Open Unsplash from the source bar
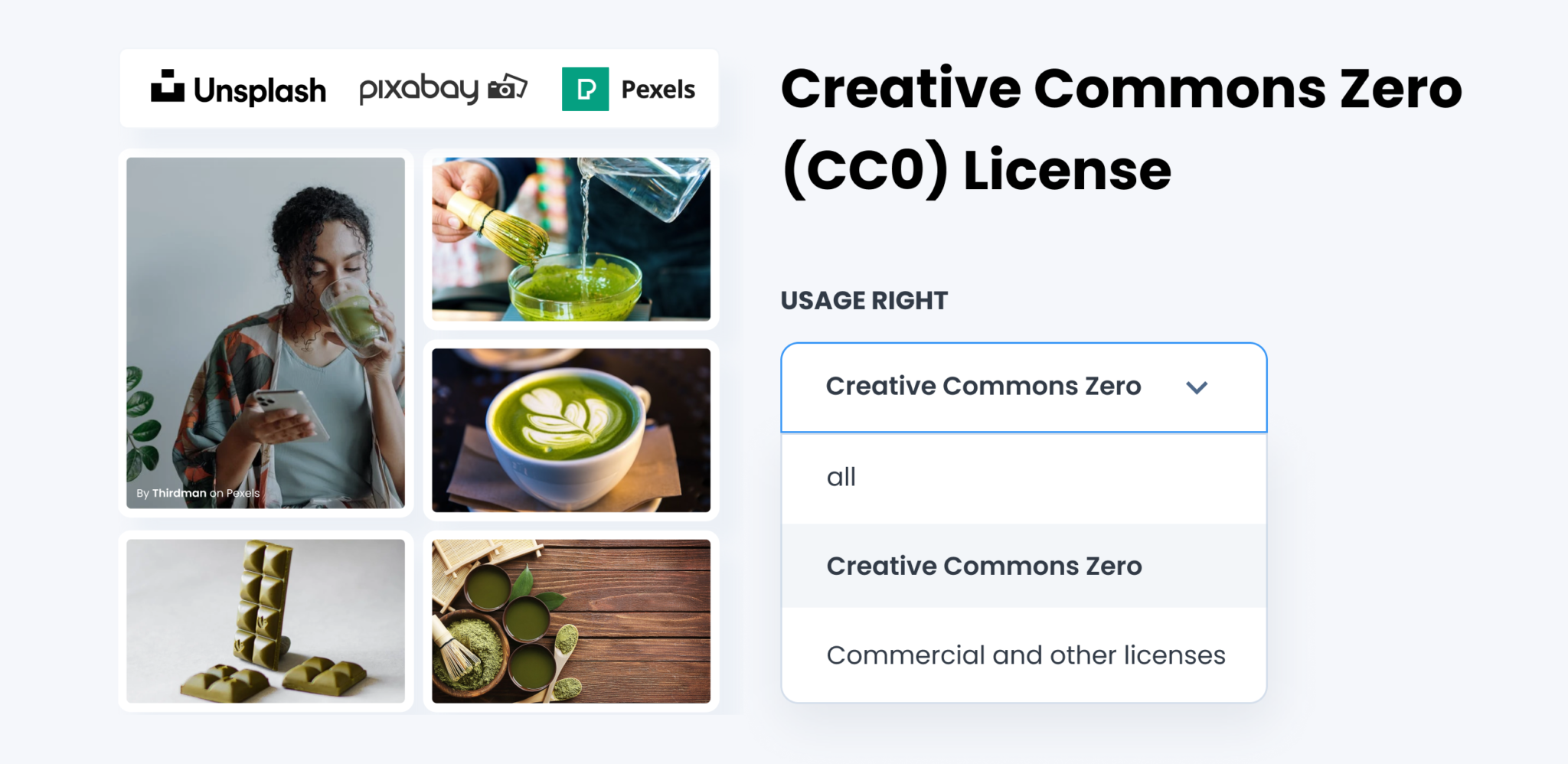 238,88
